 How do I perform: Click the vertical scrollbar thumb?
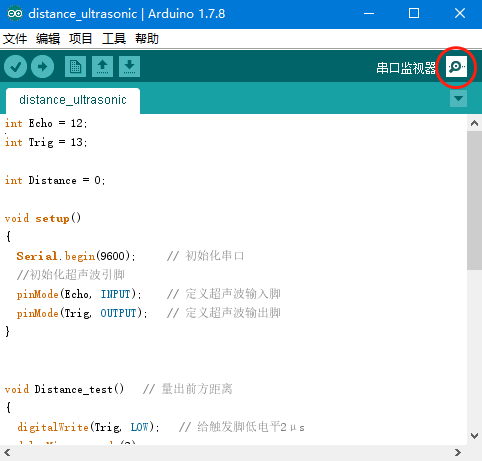pos(474,200)
